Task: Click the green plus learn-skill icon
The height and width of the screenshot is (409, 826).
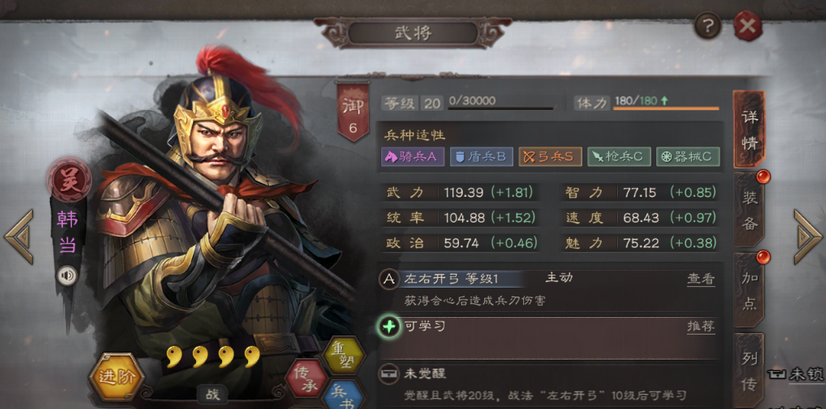Action: pos(389,327)
